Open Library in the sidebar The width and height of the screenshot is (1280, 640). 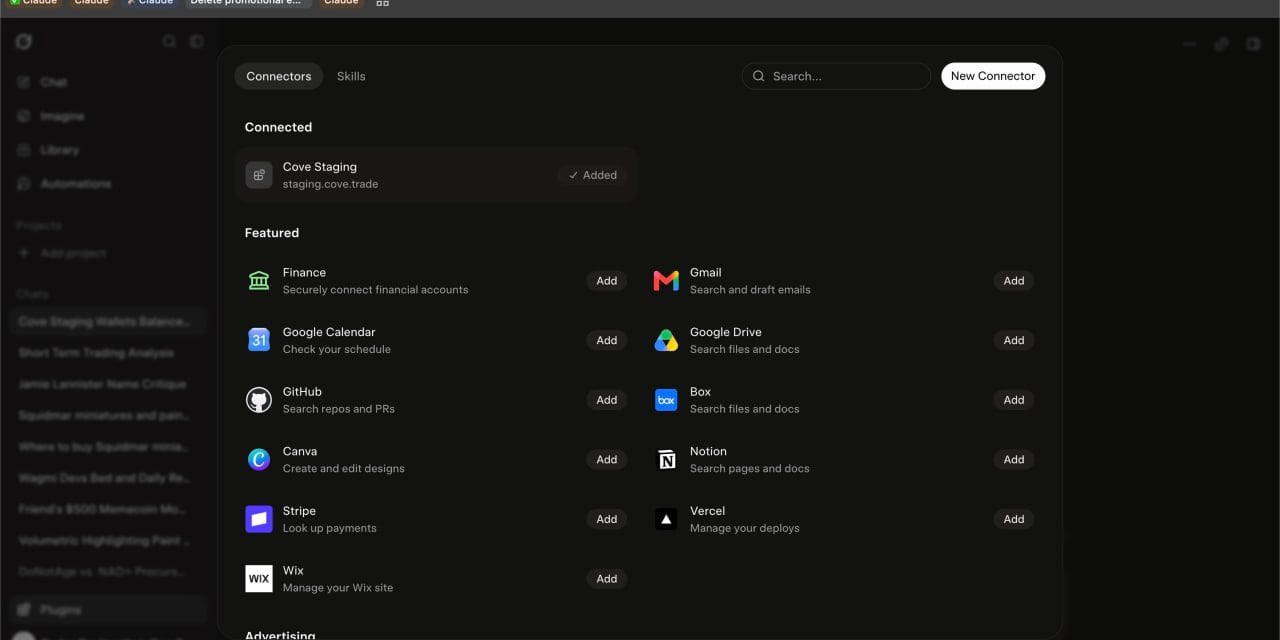tap(59, 150)
